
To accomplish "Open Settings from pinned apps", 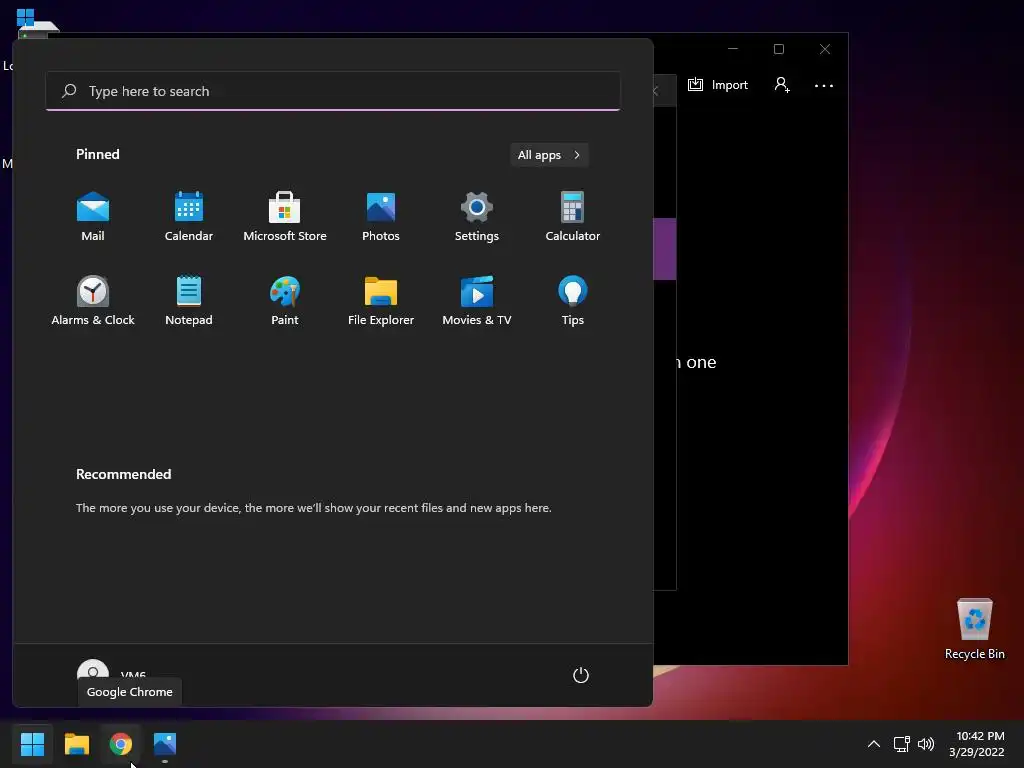I will point(477,217).
